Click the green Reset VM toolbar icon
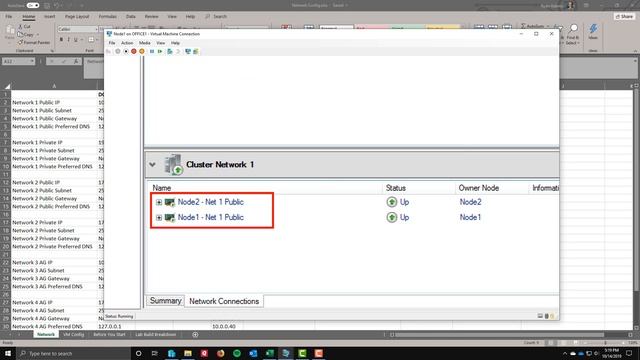Screen dimensions: 640x360 pyautogui.click(x=160, y=51)
